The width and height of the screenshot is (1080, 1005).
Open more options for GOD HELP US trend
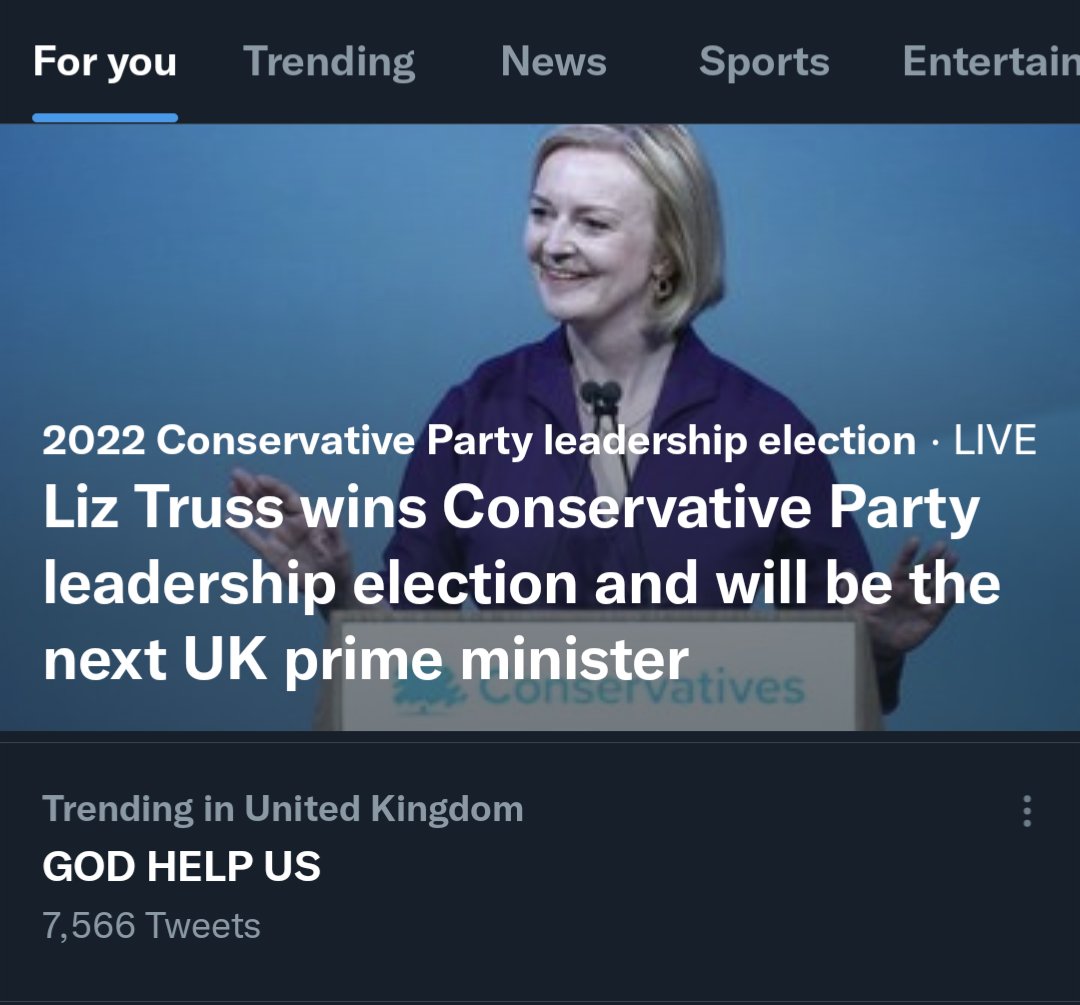tap(1027, 811)
